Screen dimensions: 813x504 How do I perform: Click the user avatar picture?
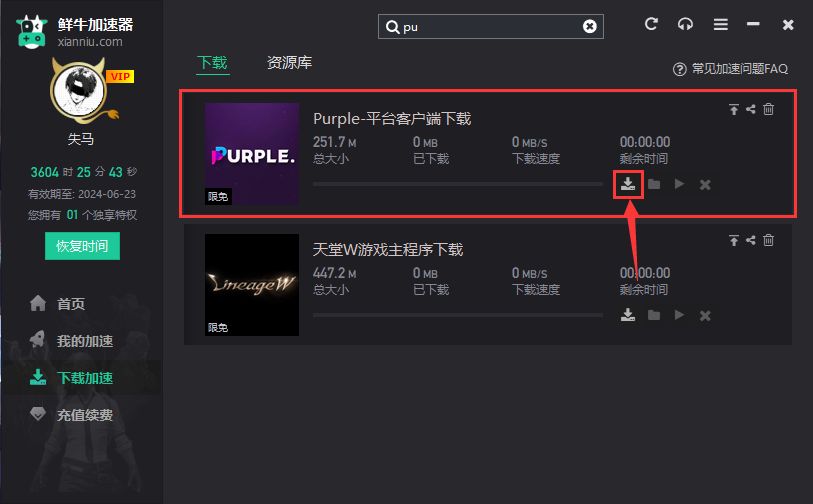click(79, 91)
